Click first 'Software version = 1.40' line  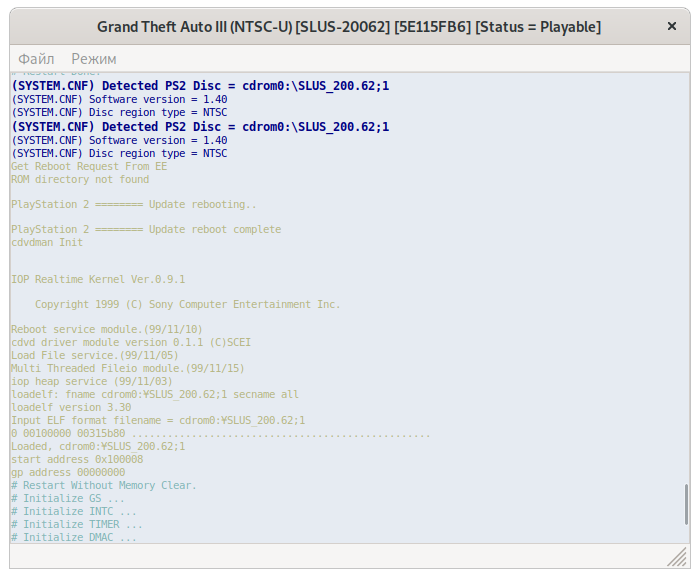pos(119,99)
